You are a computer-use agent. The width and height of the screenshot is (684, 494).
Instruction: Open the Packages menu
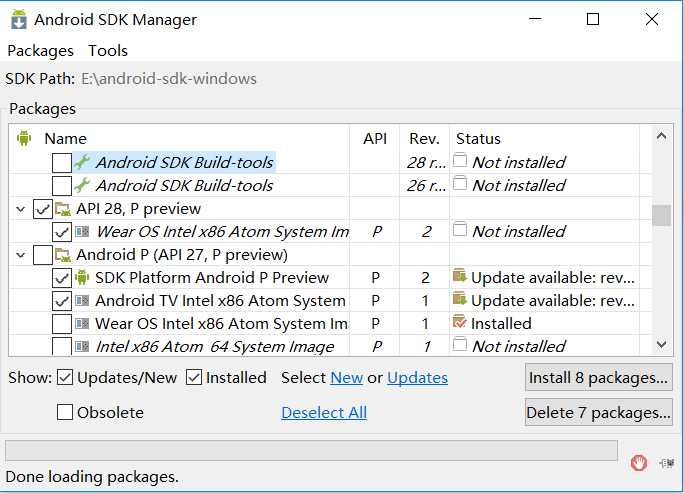41,51
